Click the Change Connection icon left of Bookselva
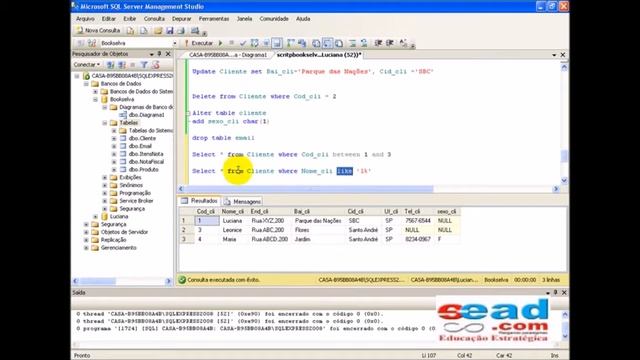Image resolution: width=640 pixels, height=360 pixels. [x=92, y=43]
